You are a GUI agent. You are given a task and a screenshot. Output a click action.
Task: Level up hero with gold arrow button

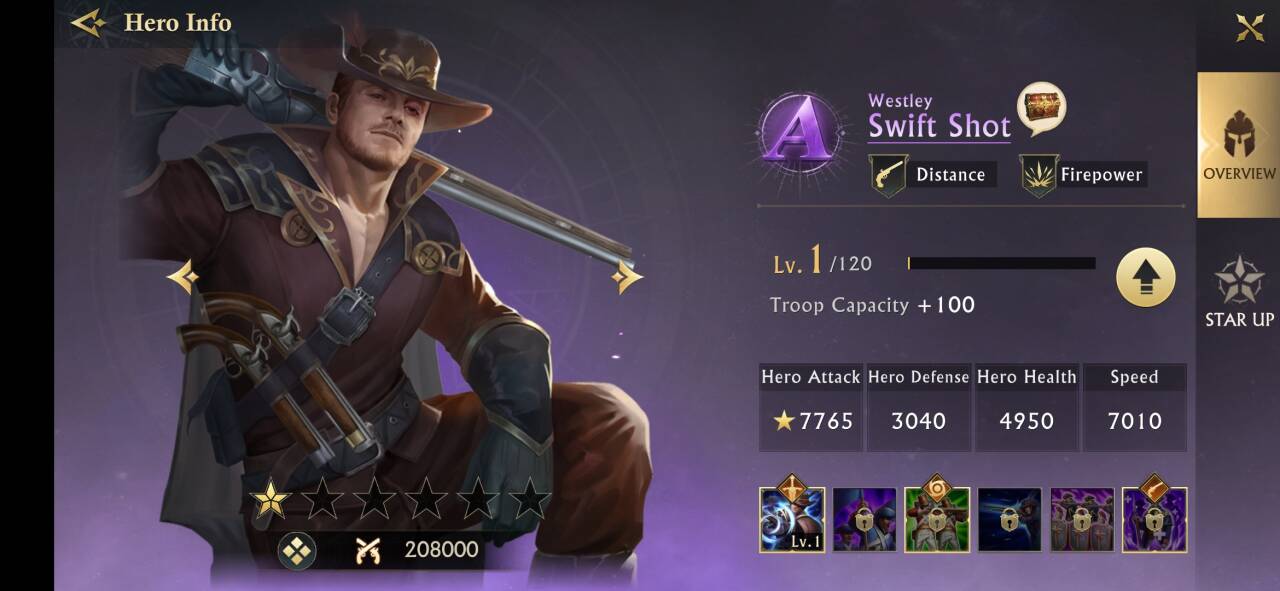coord(1146,277)
